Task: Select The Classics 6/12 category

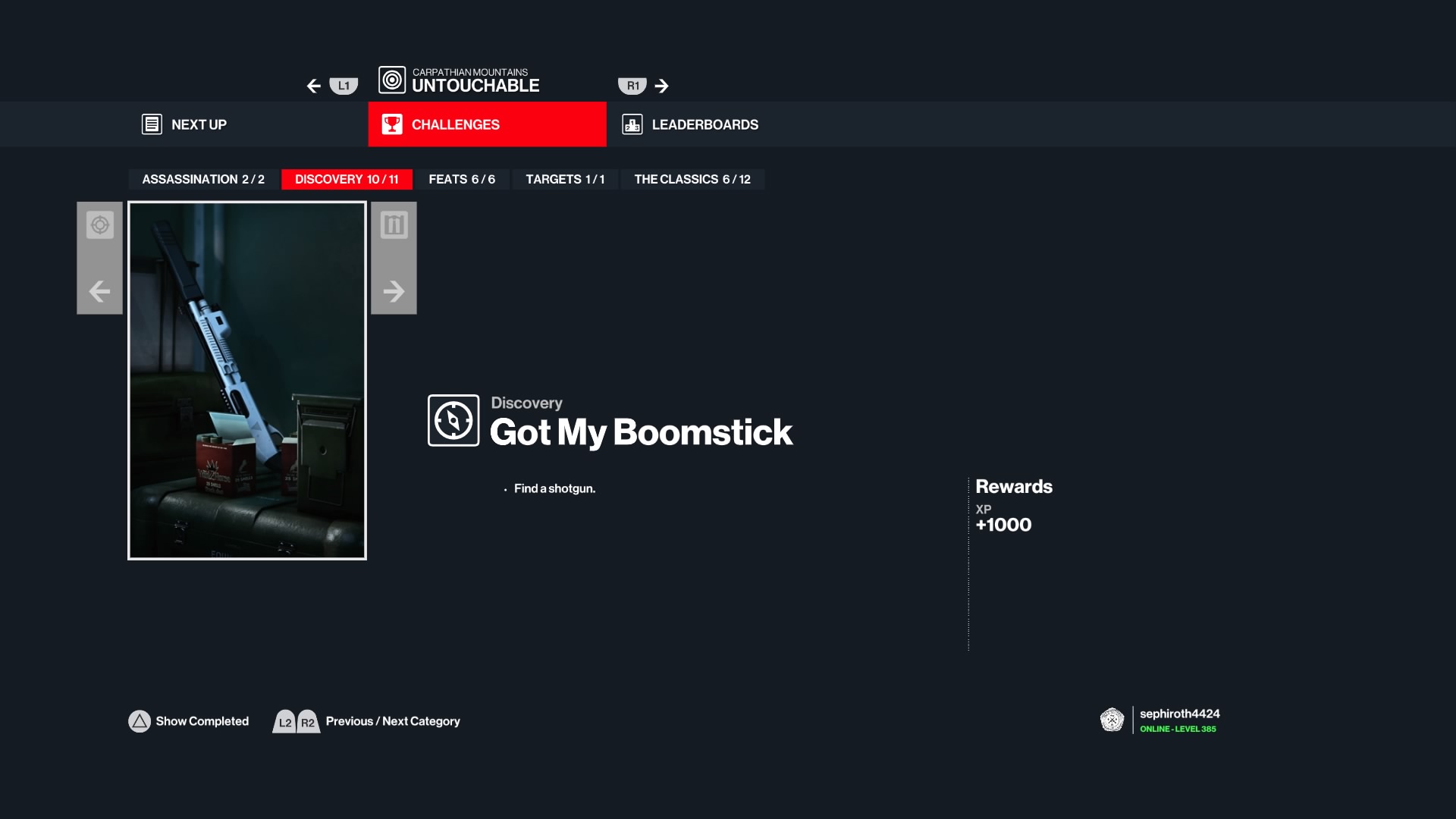Action: (692, 180)
